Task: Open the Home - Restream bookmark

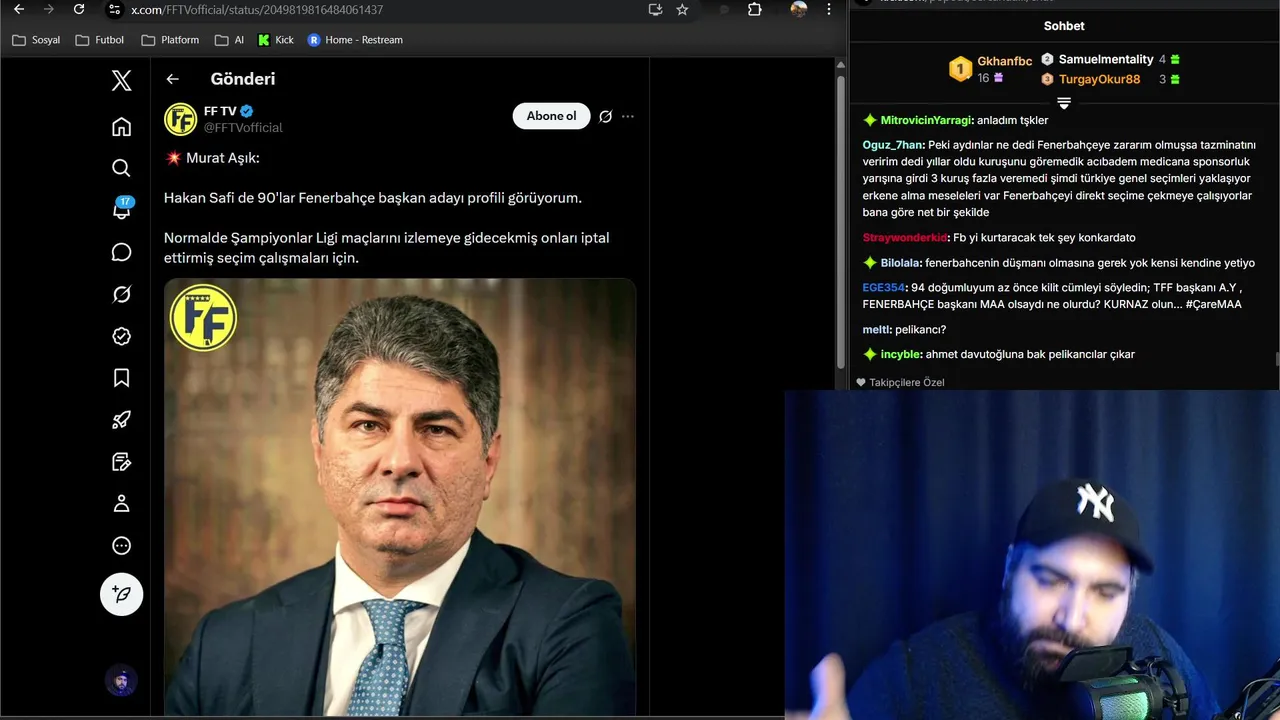Action: point(355,40)
